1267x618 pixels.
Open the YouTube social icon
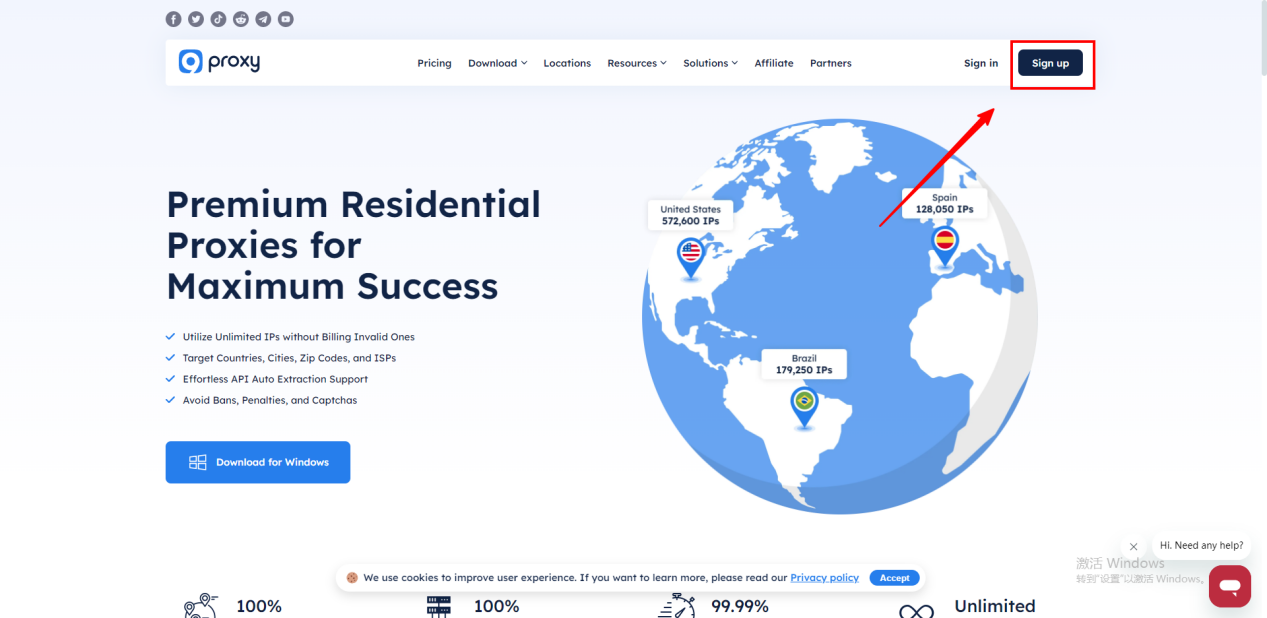coord(286,19)
